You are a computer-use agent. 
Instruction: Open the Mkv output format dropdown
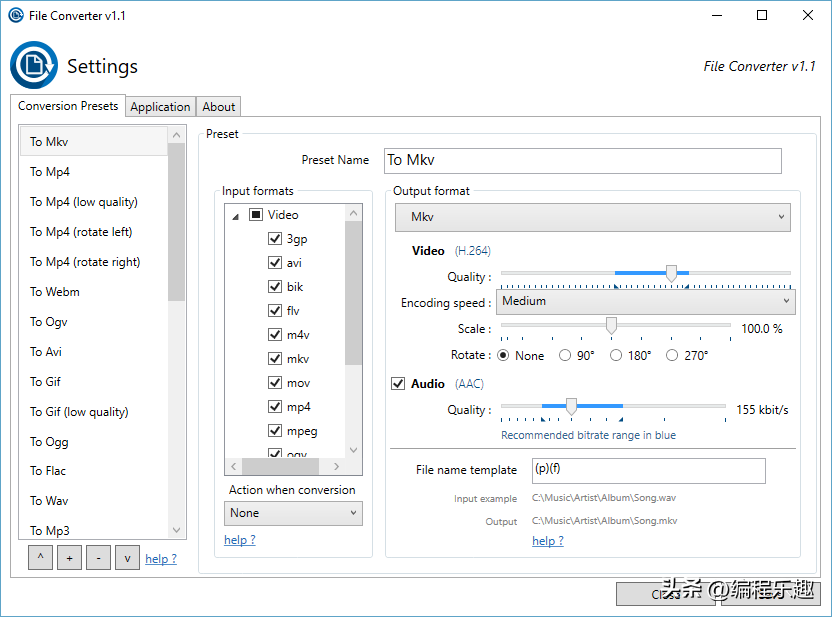click(593, 217)
